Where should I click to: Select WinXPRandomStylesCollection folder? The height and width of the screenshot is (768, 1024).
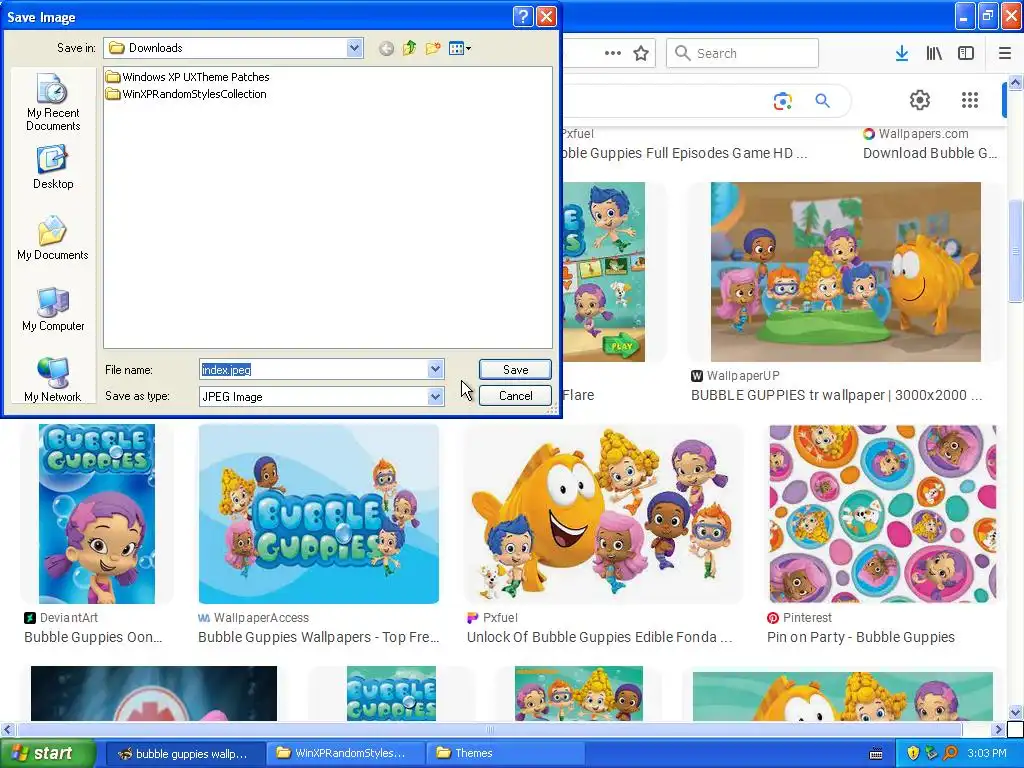click(x=187, y=94)
